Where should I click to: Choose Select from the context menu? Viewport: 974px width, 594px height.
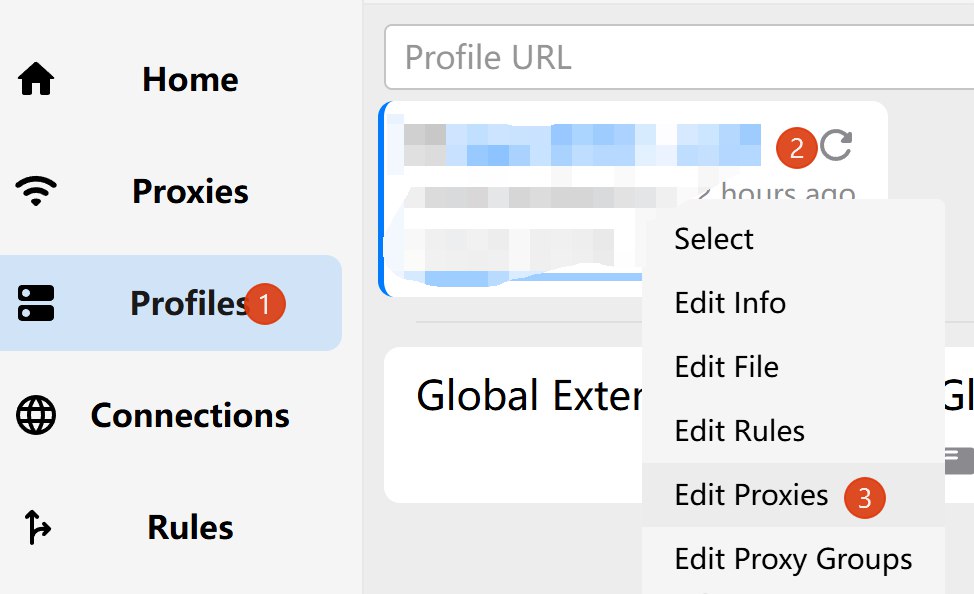714,239
